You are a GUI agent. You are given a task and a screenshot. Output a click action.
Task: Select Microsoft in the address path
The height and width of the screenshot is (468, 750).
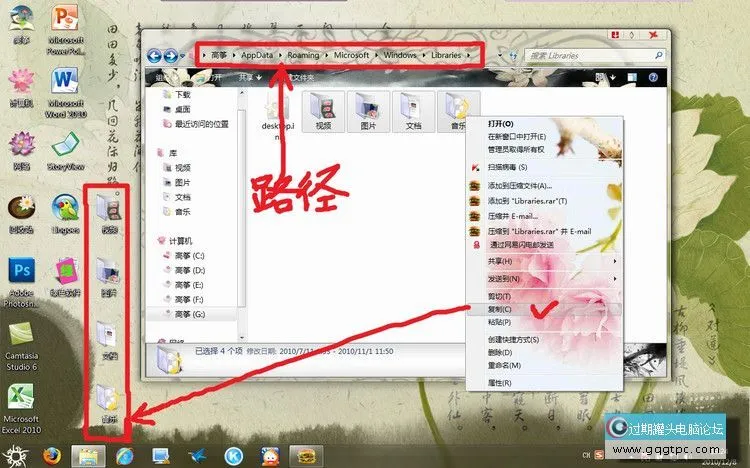click(352, 55)
